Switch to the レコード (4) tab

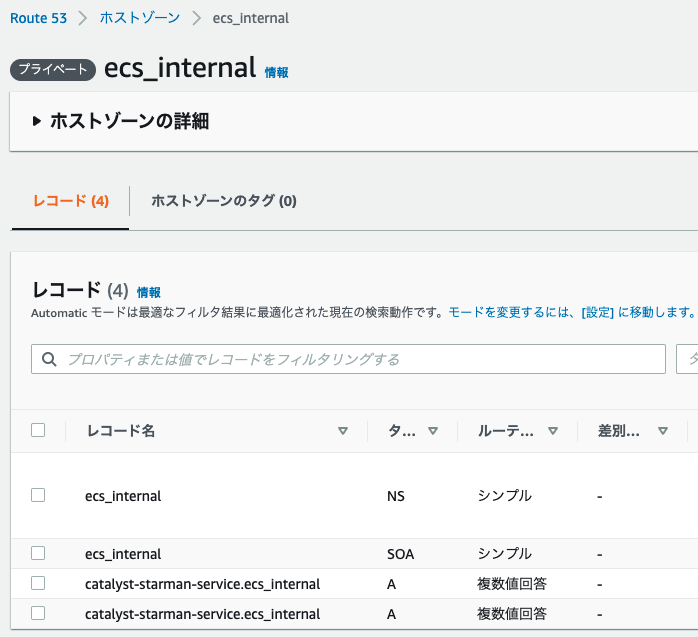click(70, 201)
